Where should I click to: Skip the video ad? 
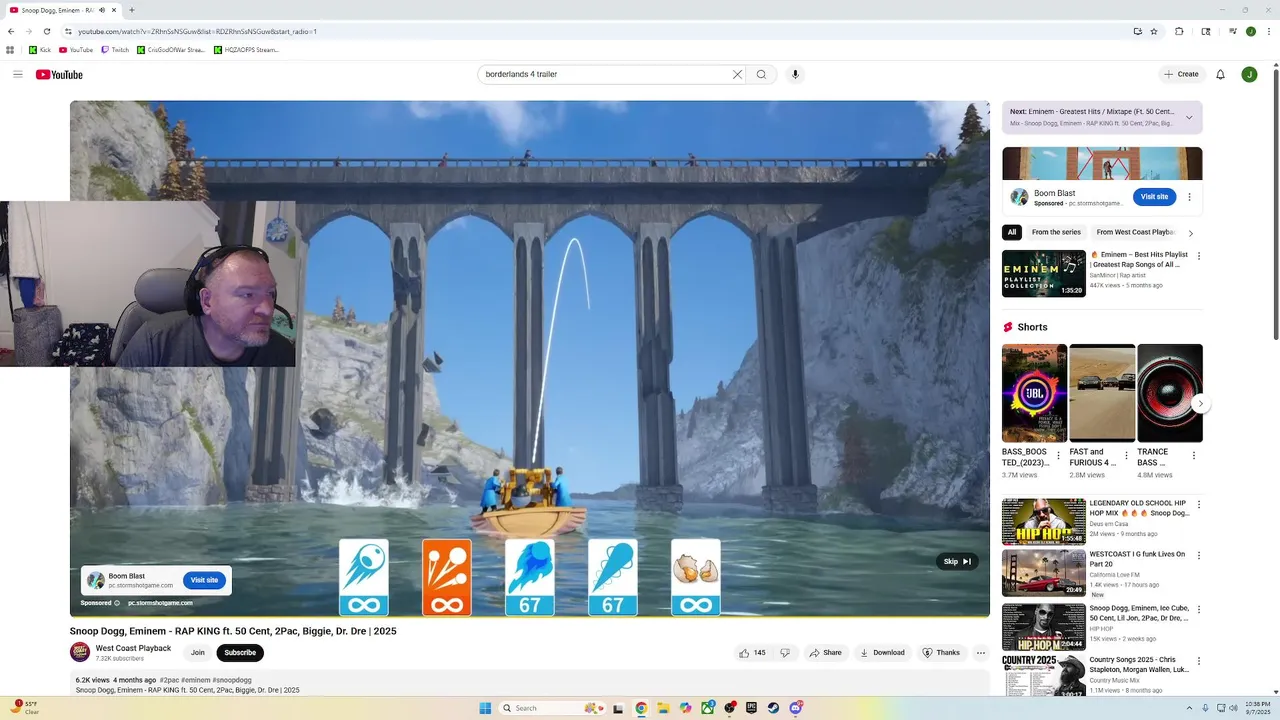click(957, 561)
